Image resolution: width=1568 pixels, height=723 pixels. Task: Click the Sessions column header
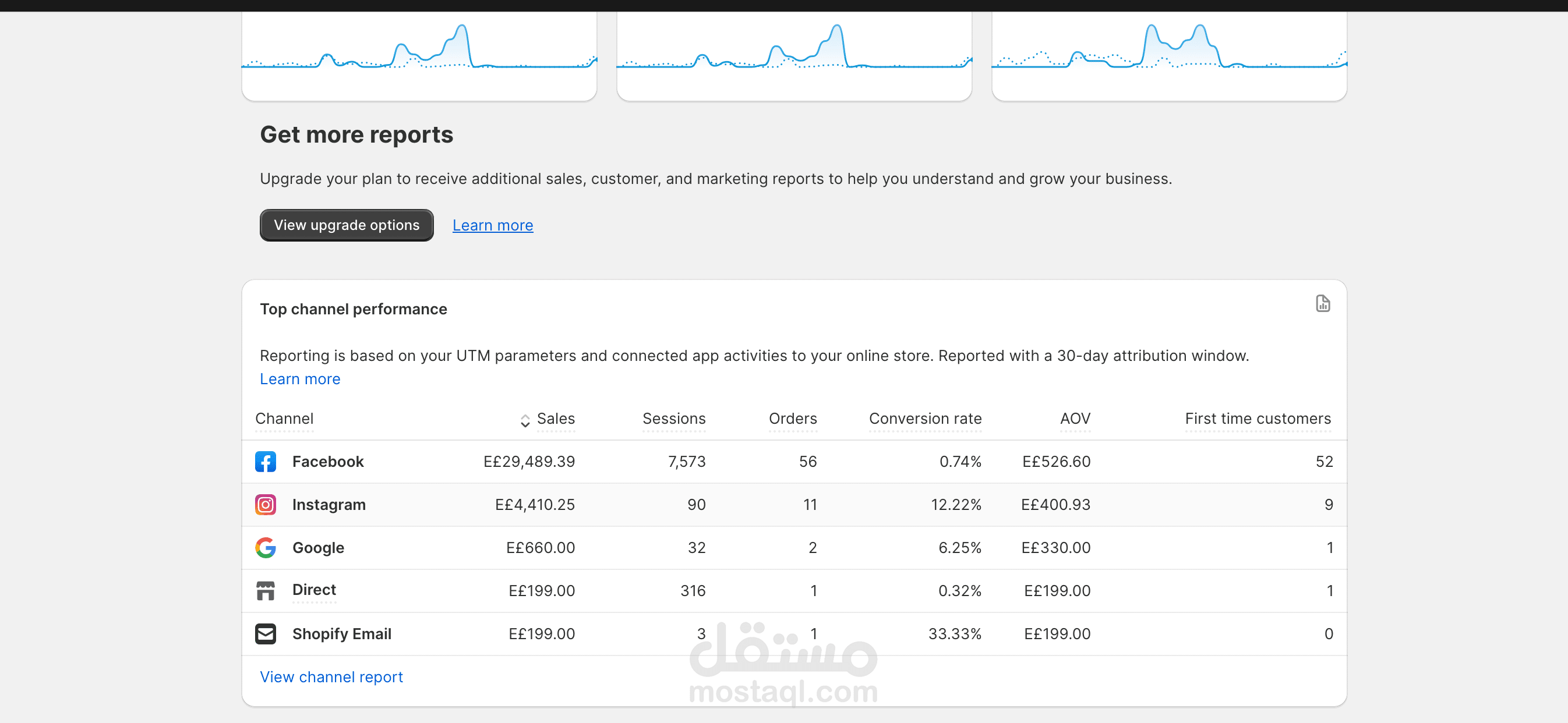pos(673,419)
